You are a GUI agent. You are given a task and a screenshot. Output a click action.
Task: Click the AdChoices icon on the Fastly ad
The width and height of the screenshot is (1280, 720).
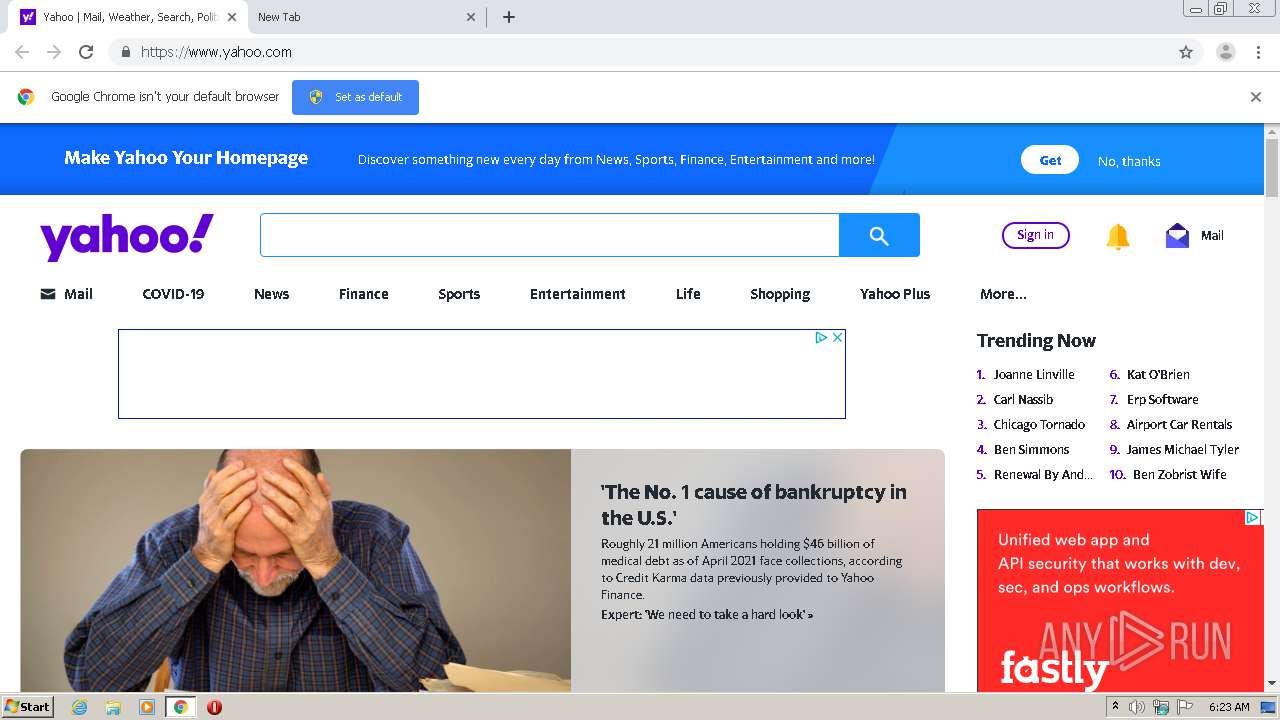[1252, 517]
